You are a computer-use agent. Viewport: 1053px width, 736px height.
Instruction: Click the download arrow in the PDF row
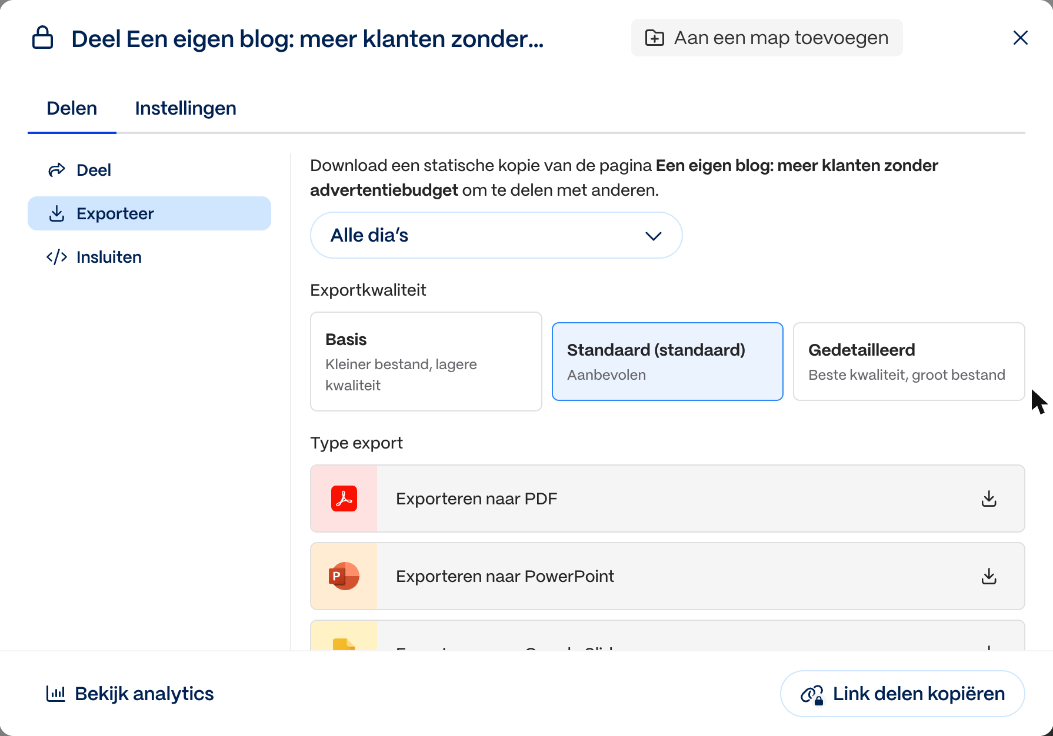989,498
